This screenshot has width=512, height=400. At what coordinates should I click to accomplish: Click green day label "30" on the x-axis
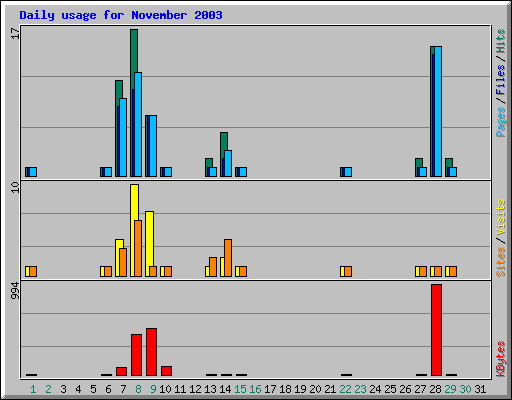(x=465, y=389)
